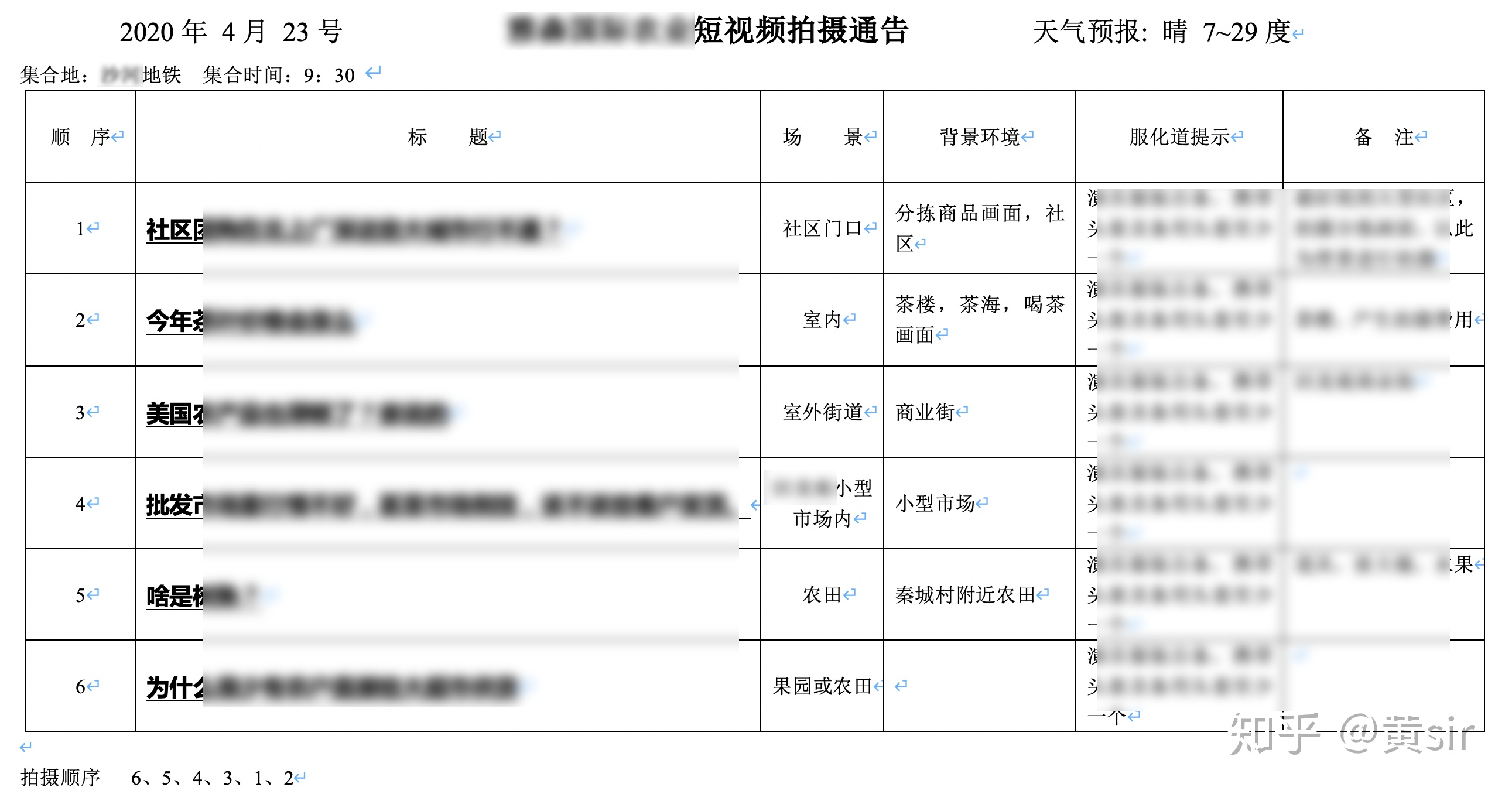
Task: Click the meeting time 集合时间: 9:30
Action: (x=279, y=74)
